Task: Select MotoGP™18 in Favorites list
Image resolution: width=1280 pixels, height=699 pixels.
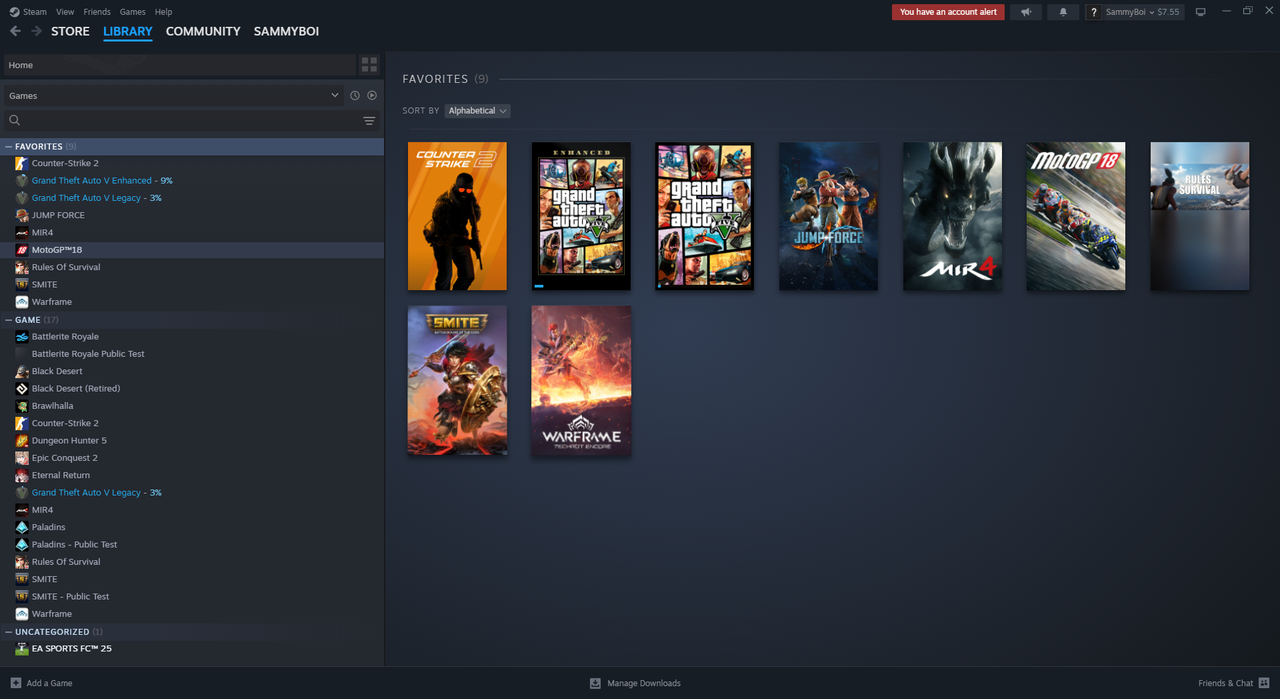Action: coord(192,250)
